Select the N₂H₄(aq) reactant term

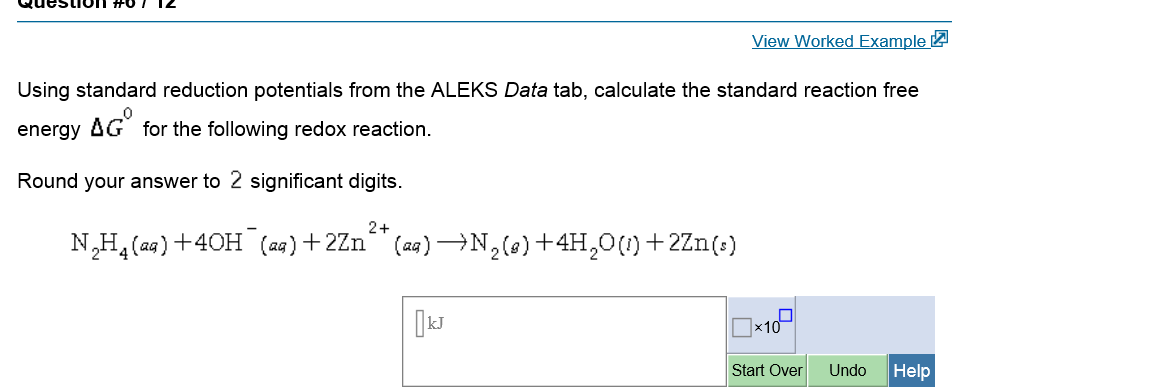click(x=121, y=244)
